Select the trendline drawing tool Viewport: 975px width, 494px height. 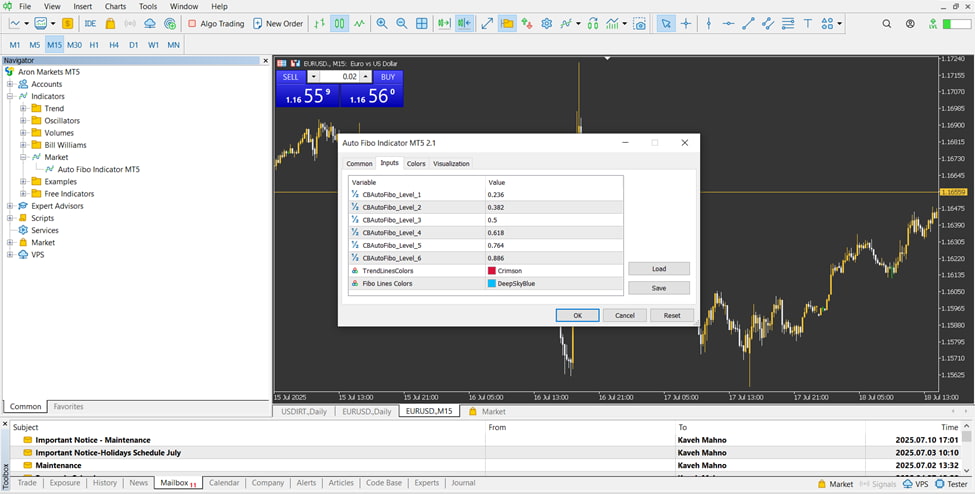tap(748, 24)
